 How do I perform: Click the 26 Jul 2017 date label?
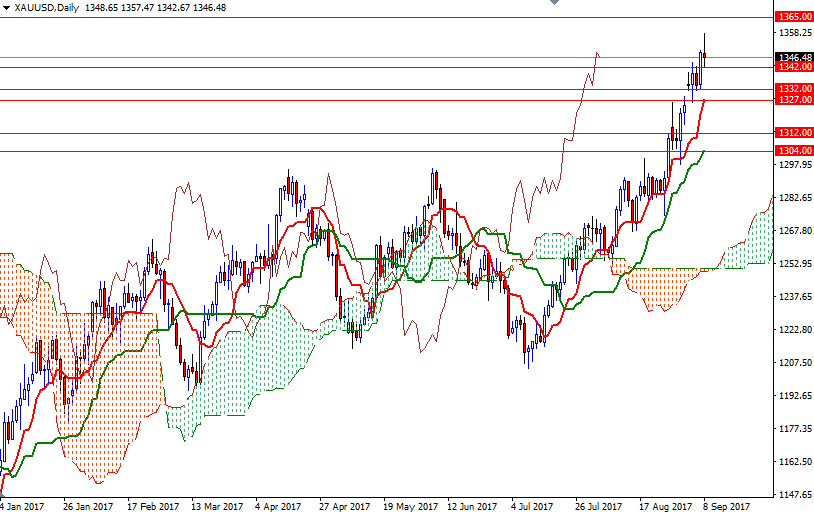[599, 506]
